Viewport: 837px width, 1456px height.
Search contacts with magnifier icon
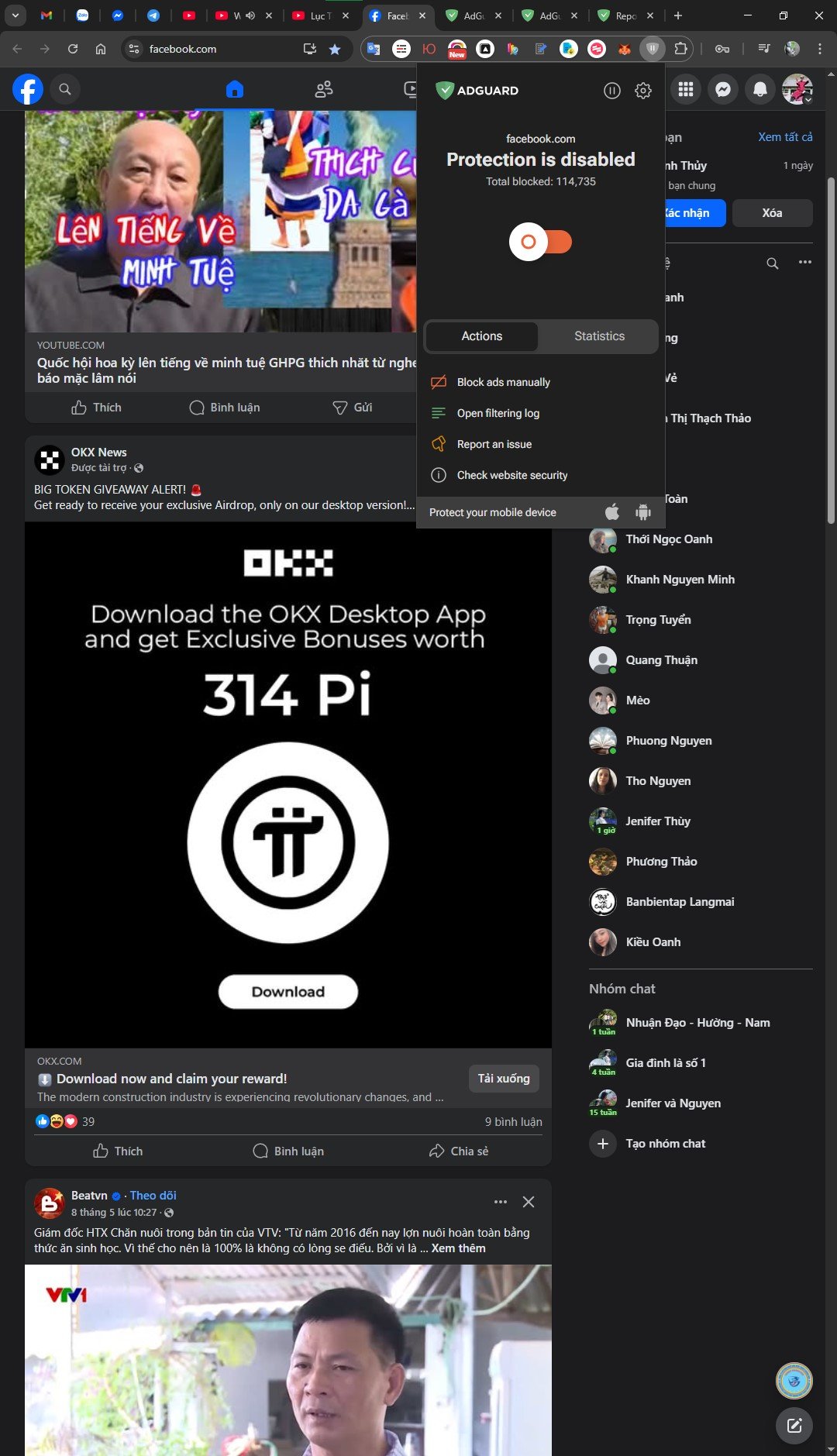point(773,263)
